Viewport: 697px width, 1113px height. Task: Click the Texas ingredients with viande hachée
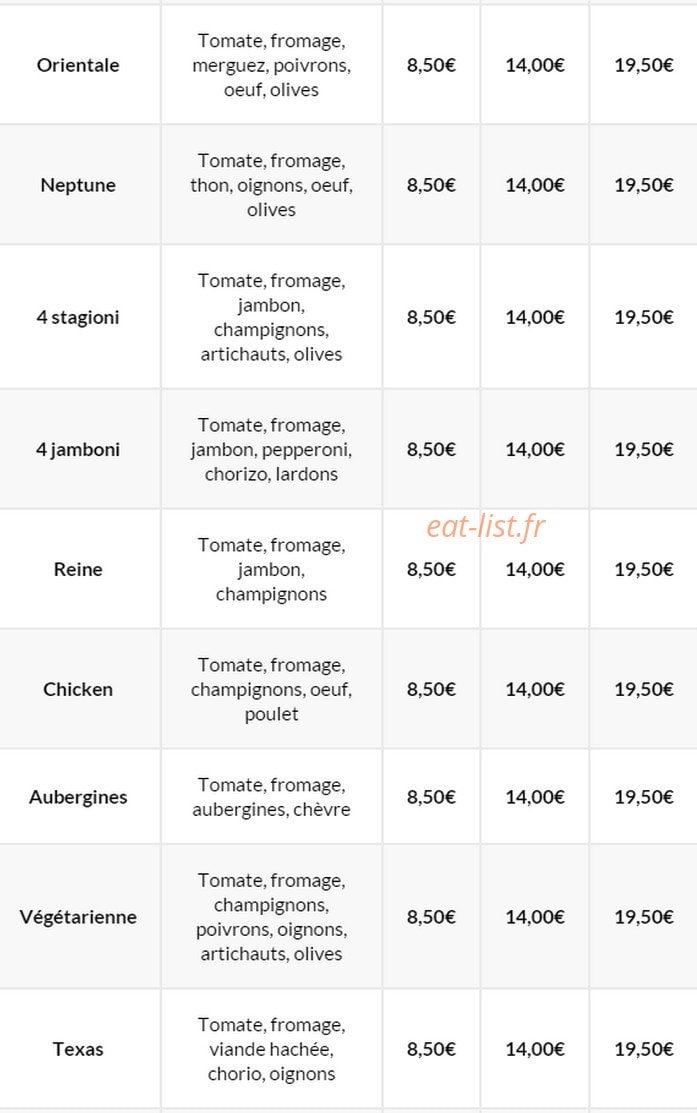(x=271, y=1049)
